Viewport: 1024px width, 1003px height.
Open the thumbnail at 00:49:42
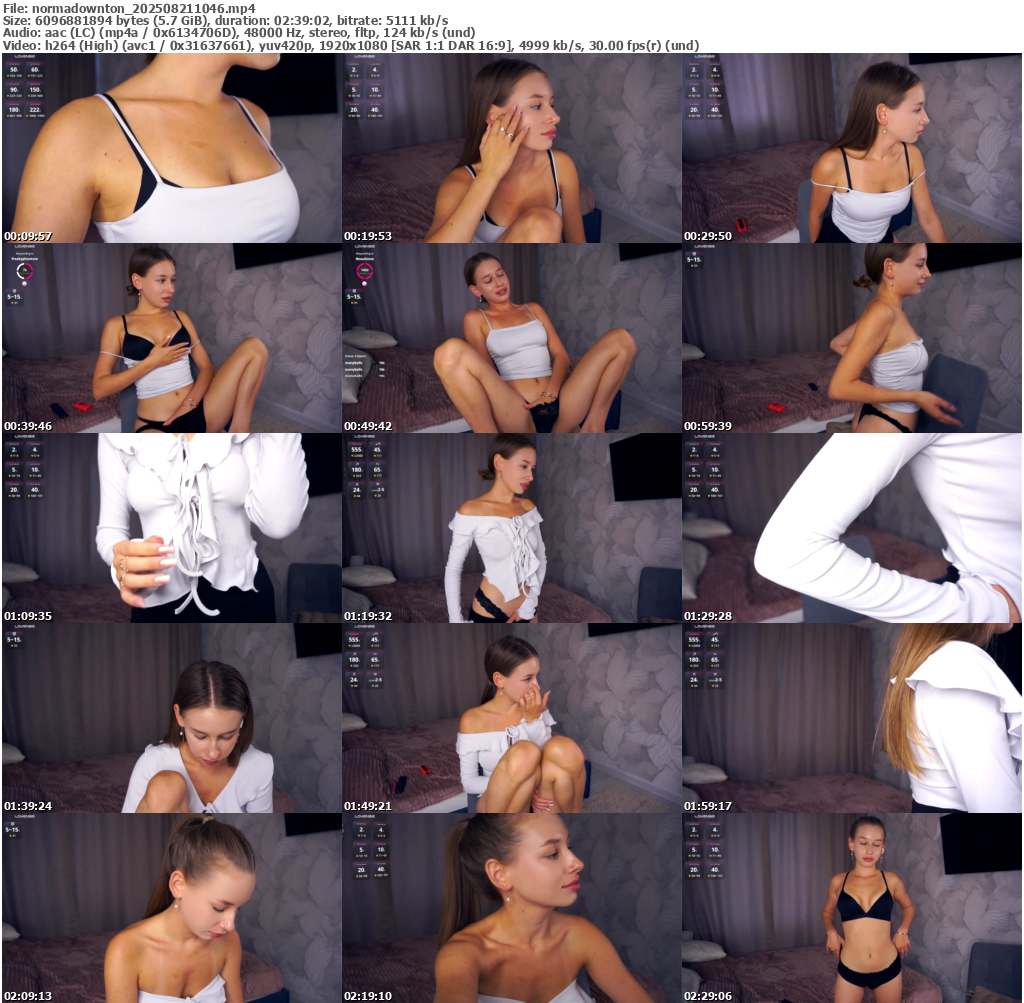click(x=512, y=338)
